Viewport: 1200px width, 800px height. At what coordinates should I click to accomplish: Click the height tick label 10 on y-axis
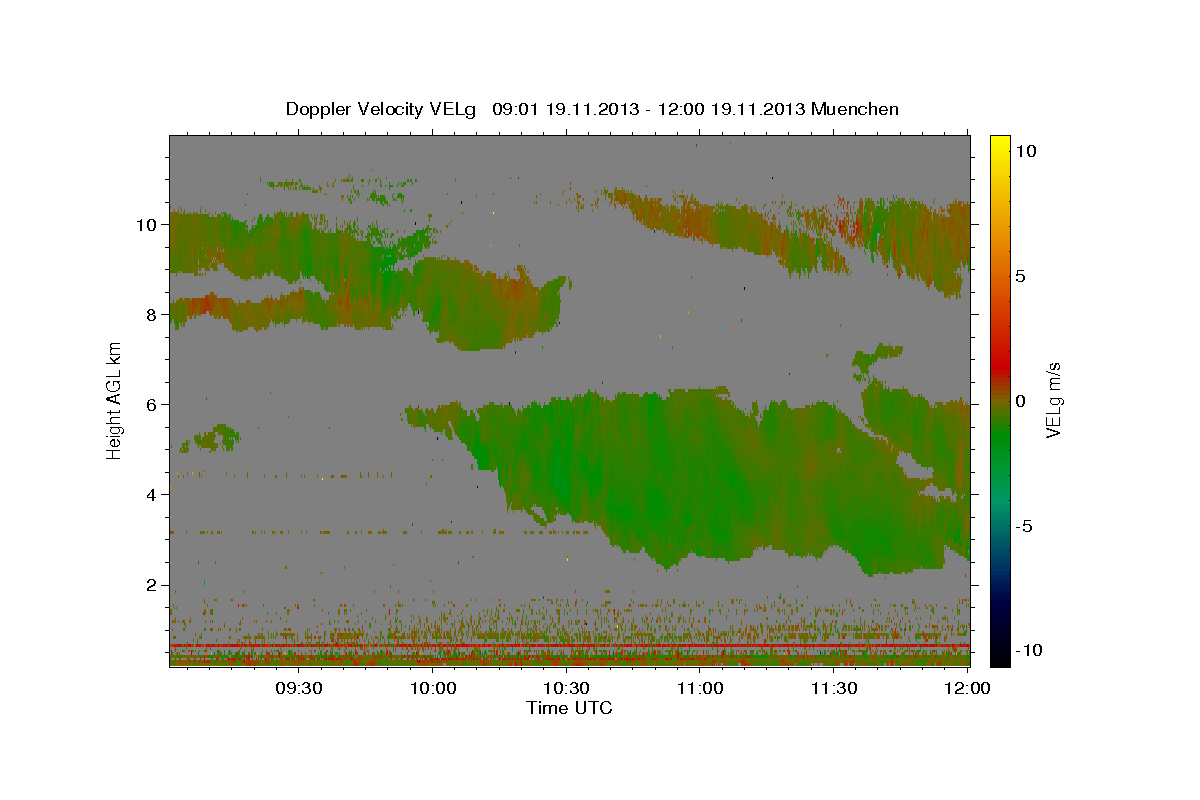point(149,225)
